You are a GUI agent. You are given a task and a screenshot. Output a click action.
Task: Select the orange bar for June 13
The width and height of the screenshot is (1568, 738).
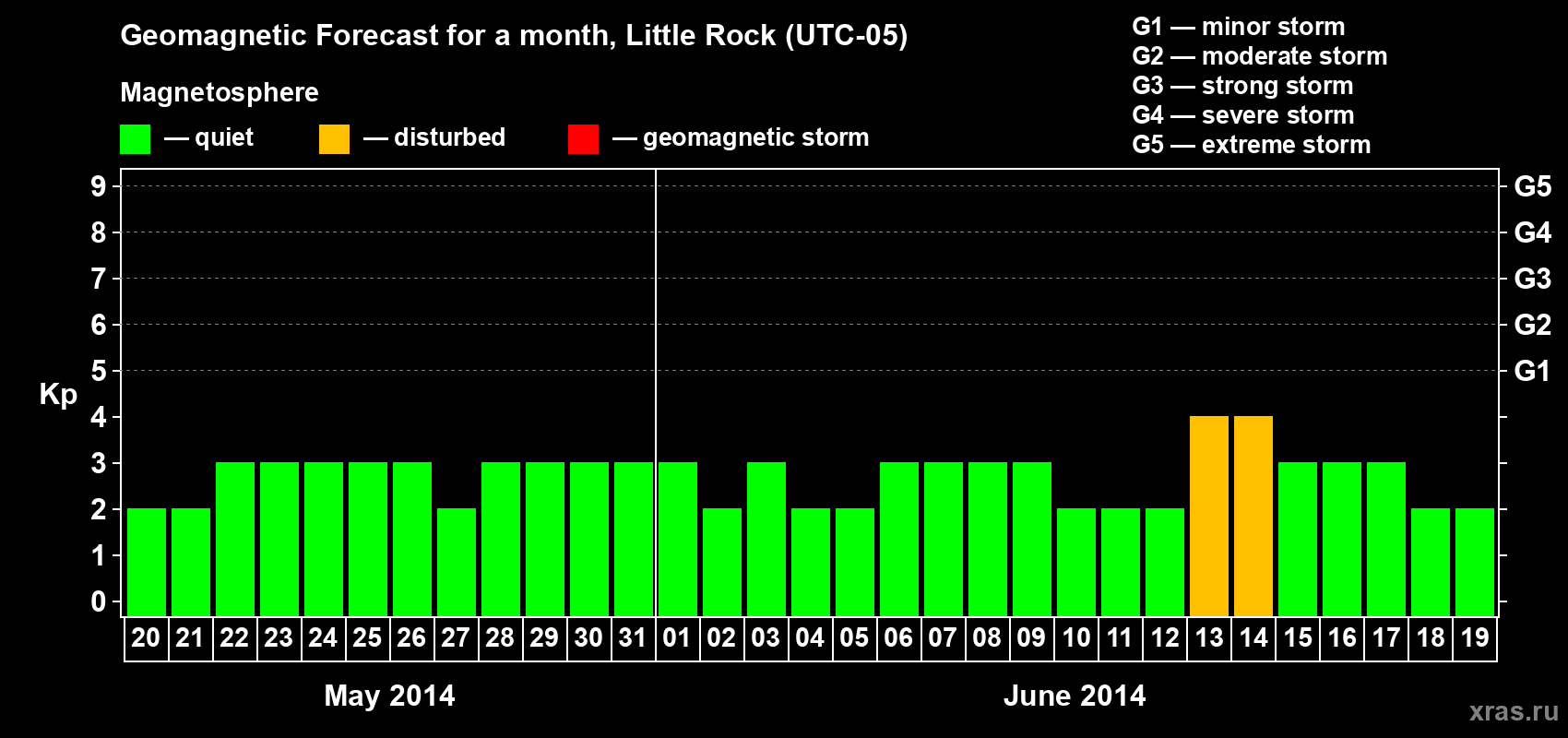coord(1209,517)
